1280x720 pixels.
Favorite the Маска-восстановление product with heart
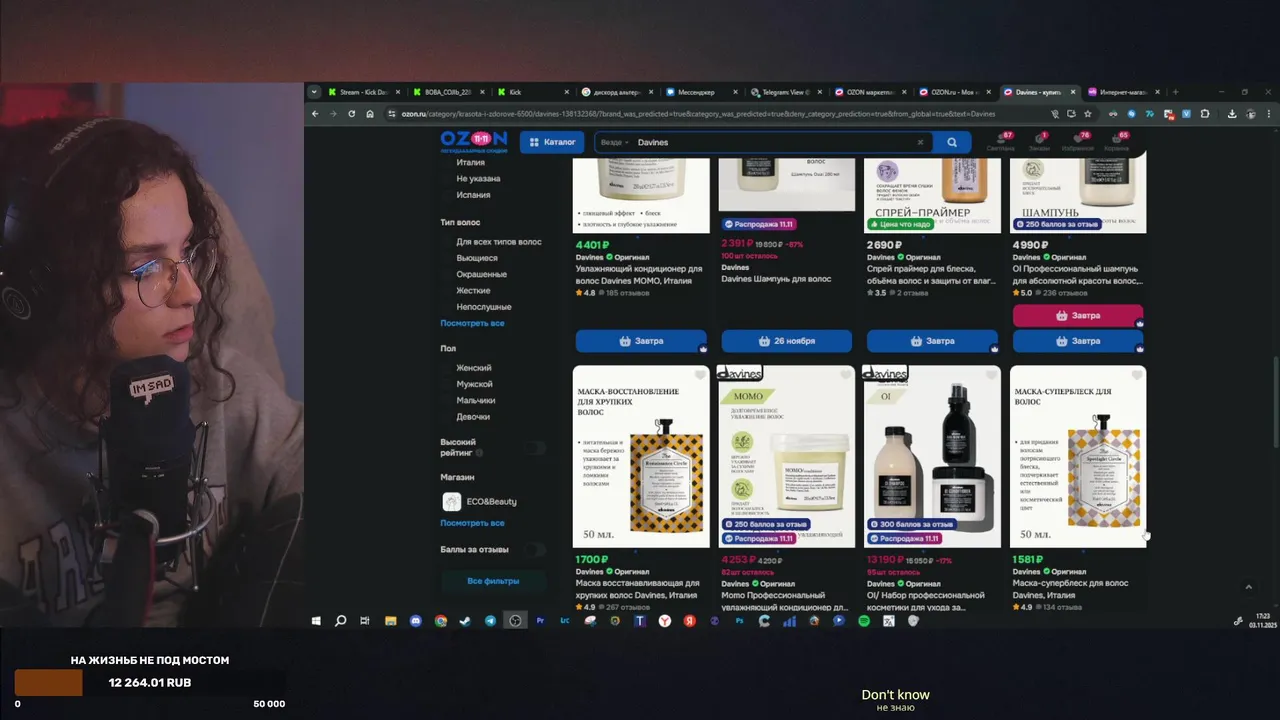[699, 376]
